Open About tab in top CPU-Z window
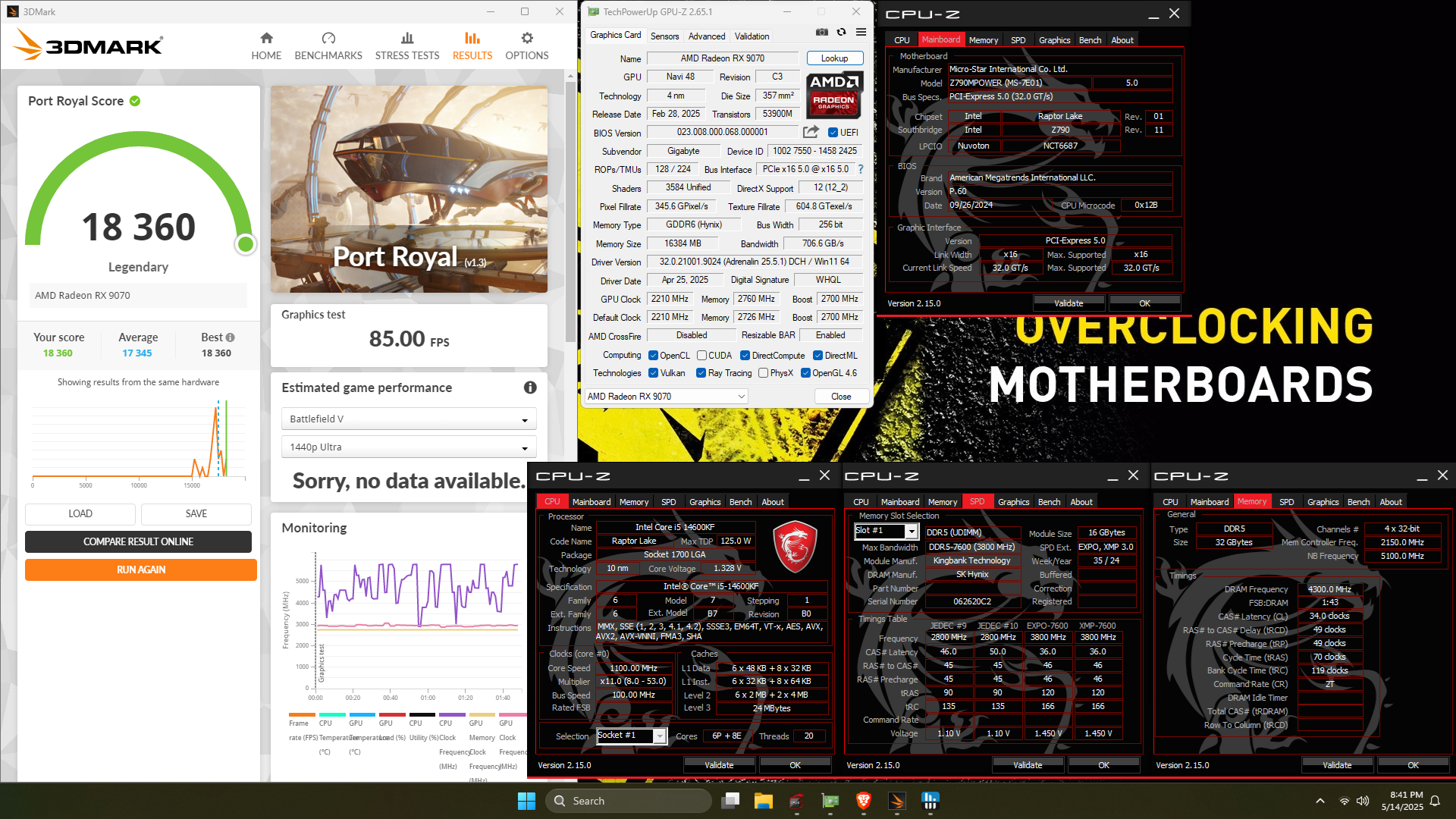Viewport: 1456px width, 819px height. coord(1122,40)
